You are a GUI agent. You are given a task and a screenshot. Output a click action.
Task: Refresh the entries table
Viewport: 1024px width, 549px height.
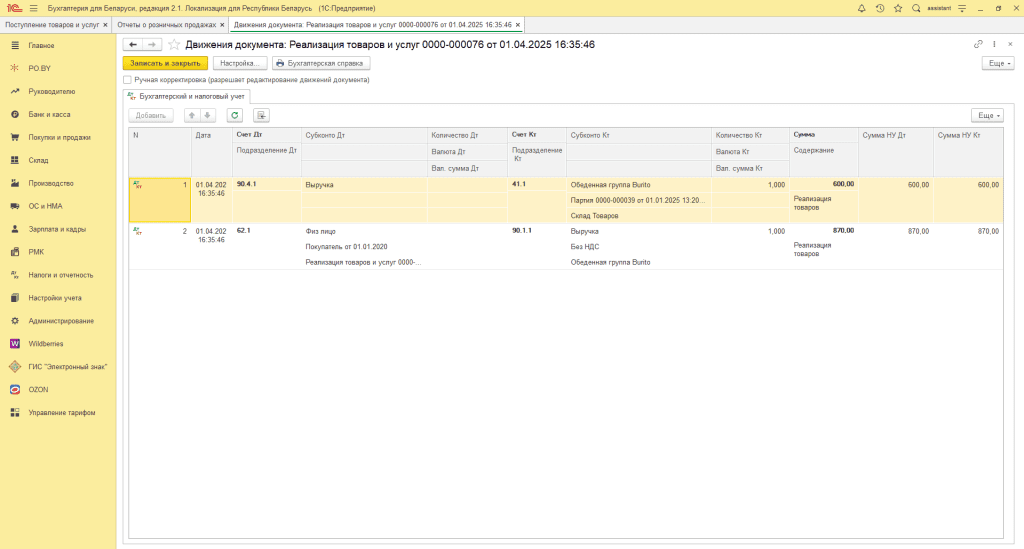(x=234, y=116)
